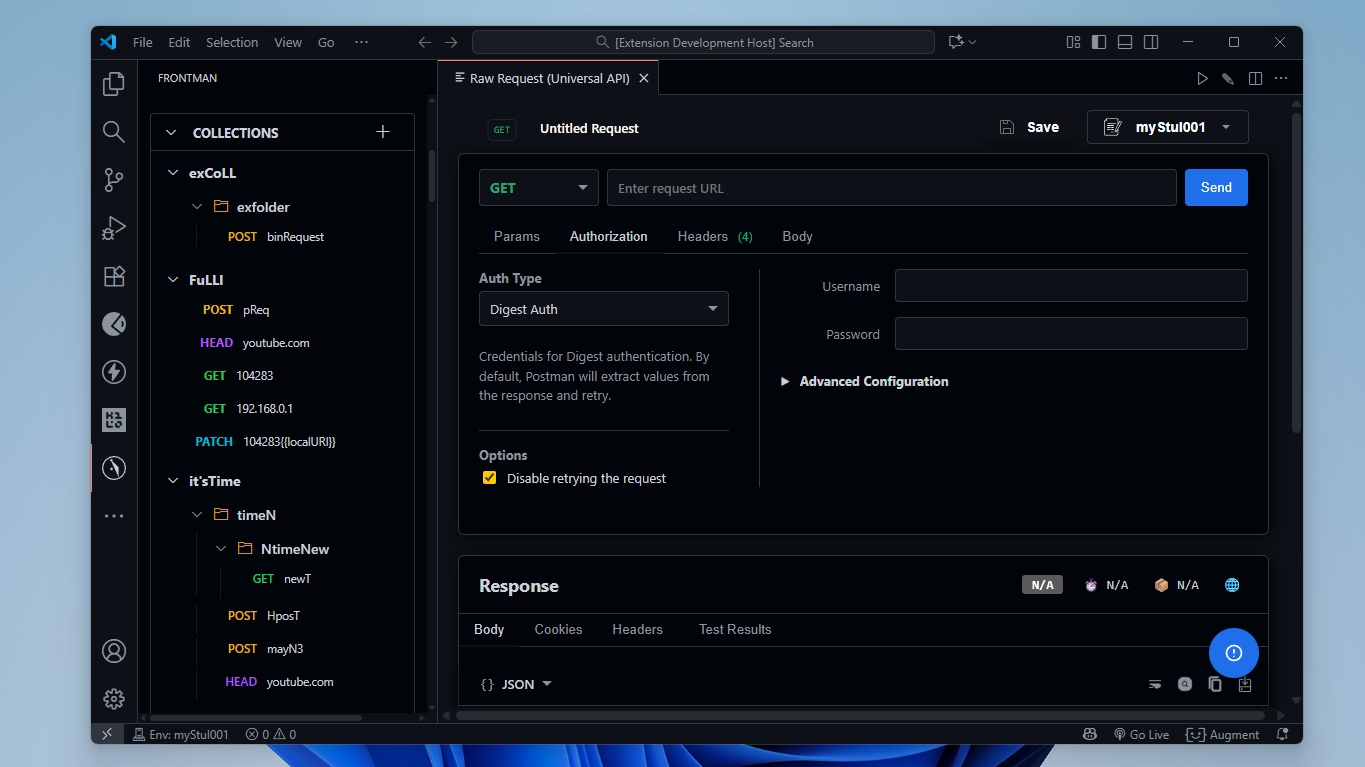Click the save response icon in response toolbar
Image resolution: width=1365 pixels, height=767 pixels.
pyautogui.click(x=1245, y=685)
